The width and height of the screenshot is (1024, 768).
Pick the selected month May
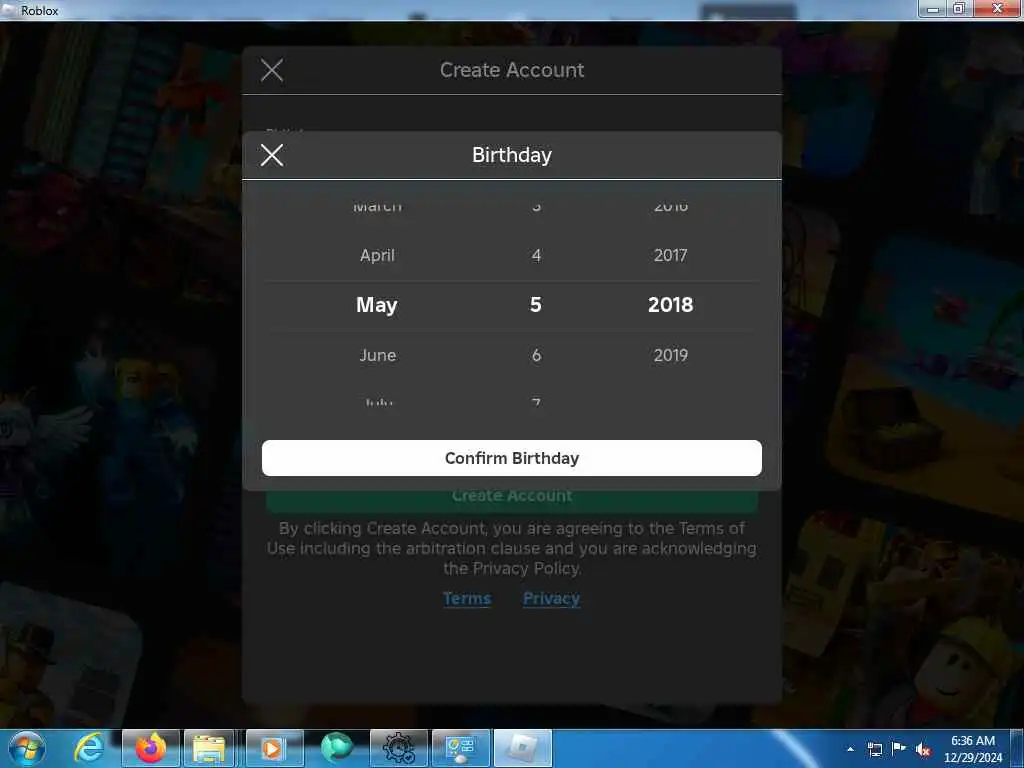pyautogui.click(x=376, y=305)
